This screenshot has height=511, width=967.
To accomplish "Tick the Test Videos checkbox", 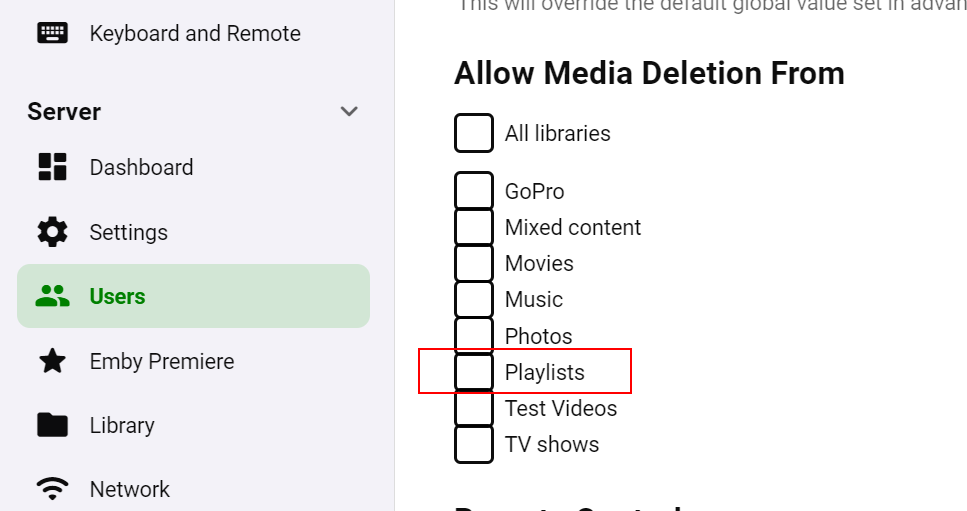I will (474, 408).
